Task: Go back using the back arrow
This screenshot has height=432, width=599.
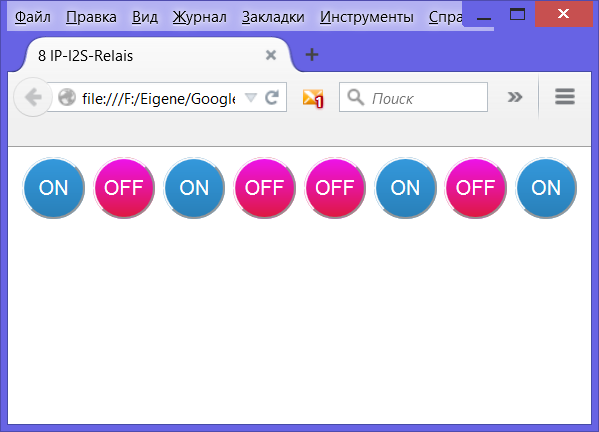Action: [x=33, y=97]
